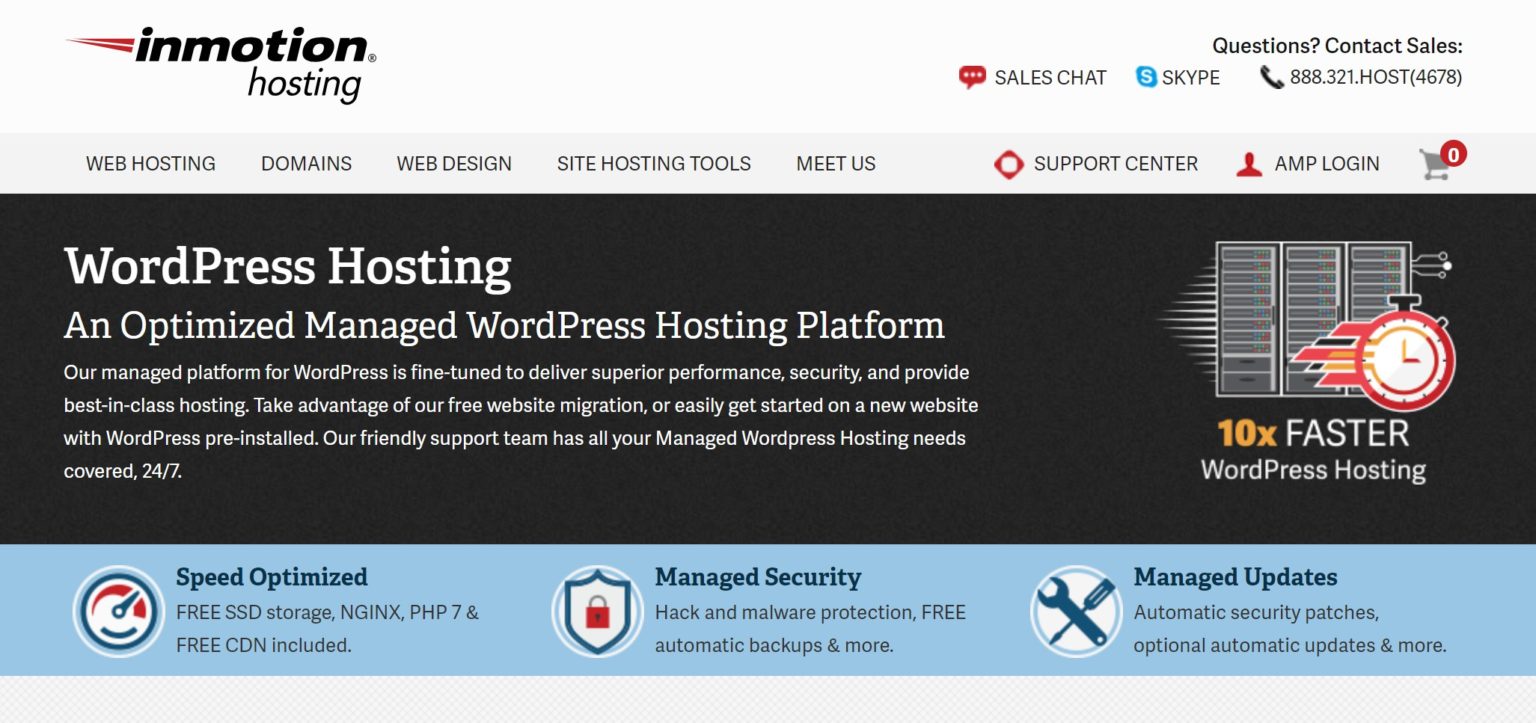Click the AMP Login person icon
Image resolution: width=1536 pixels, height=723 pixels.
coord(1249,165)
